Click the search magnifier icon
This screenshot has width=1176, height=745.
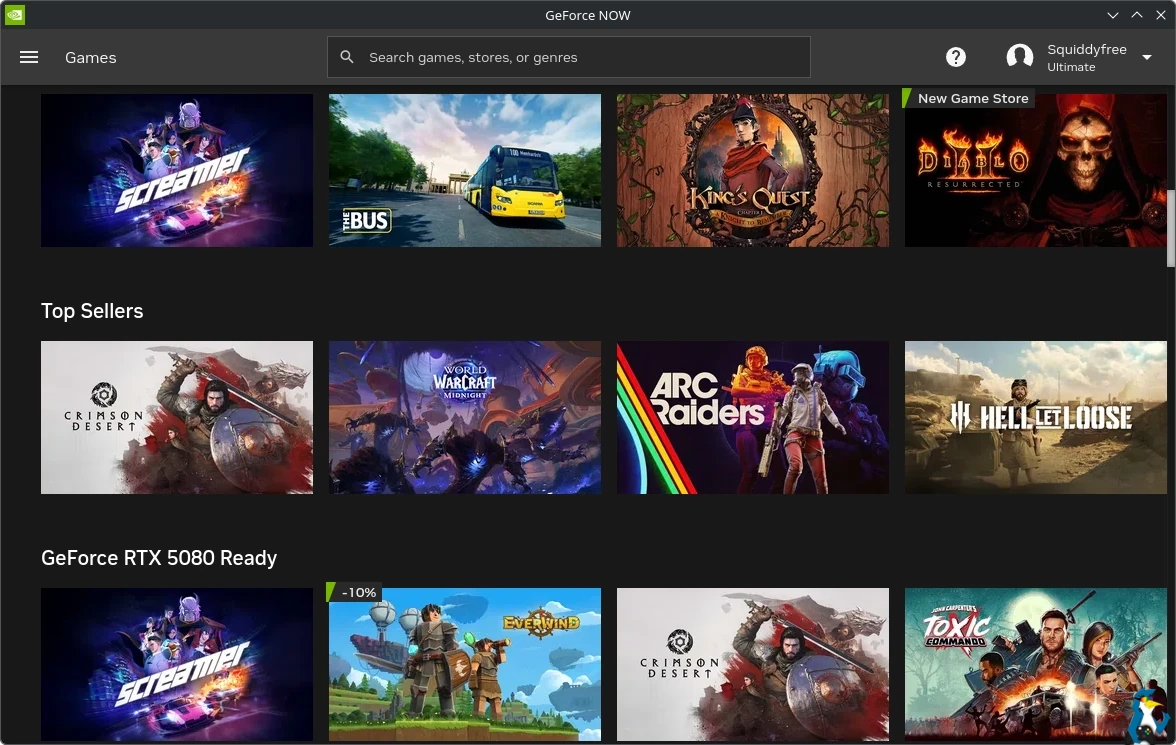[347, 58]
